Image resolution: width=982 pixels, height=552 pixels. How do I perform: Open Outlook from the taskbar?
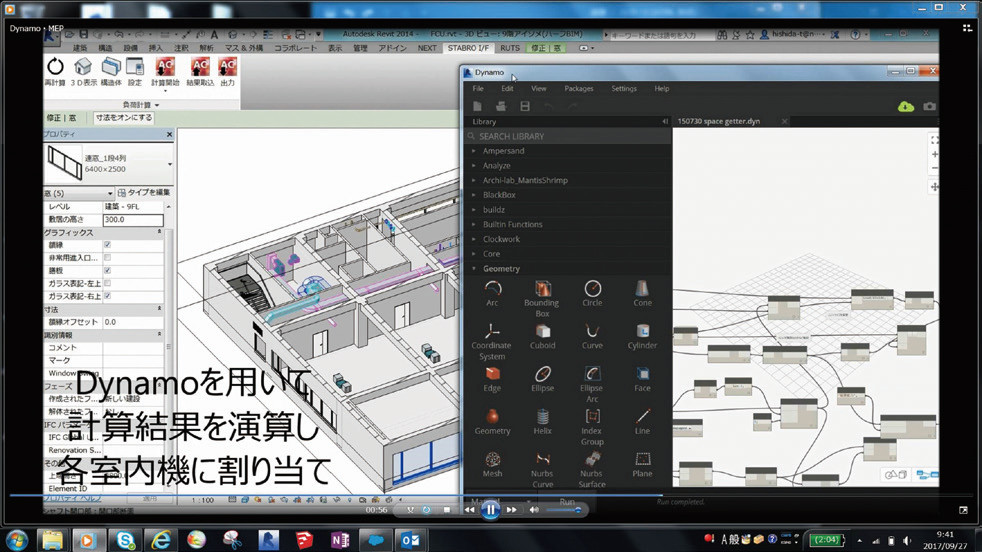coord(411,539)
